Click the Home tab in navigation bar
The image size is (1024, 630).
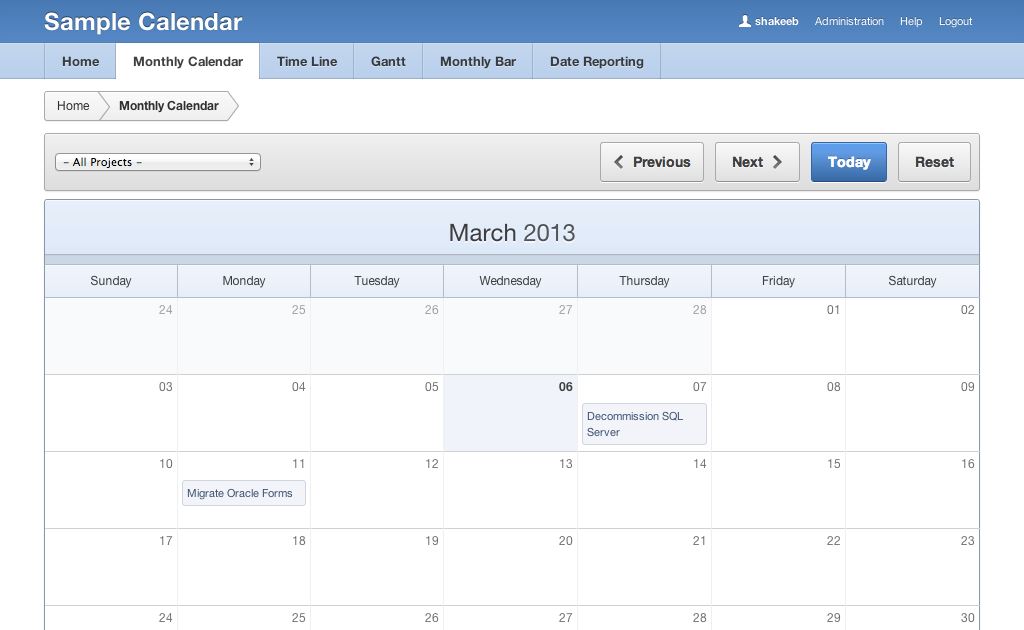tap(80, 61)
